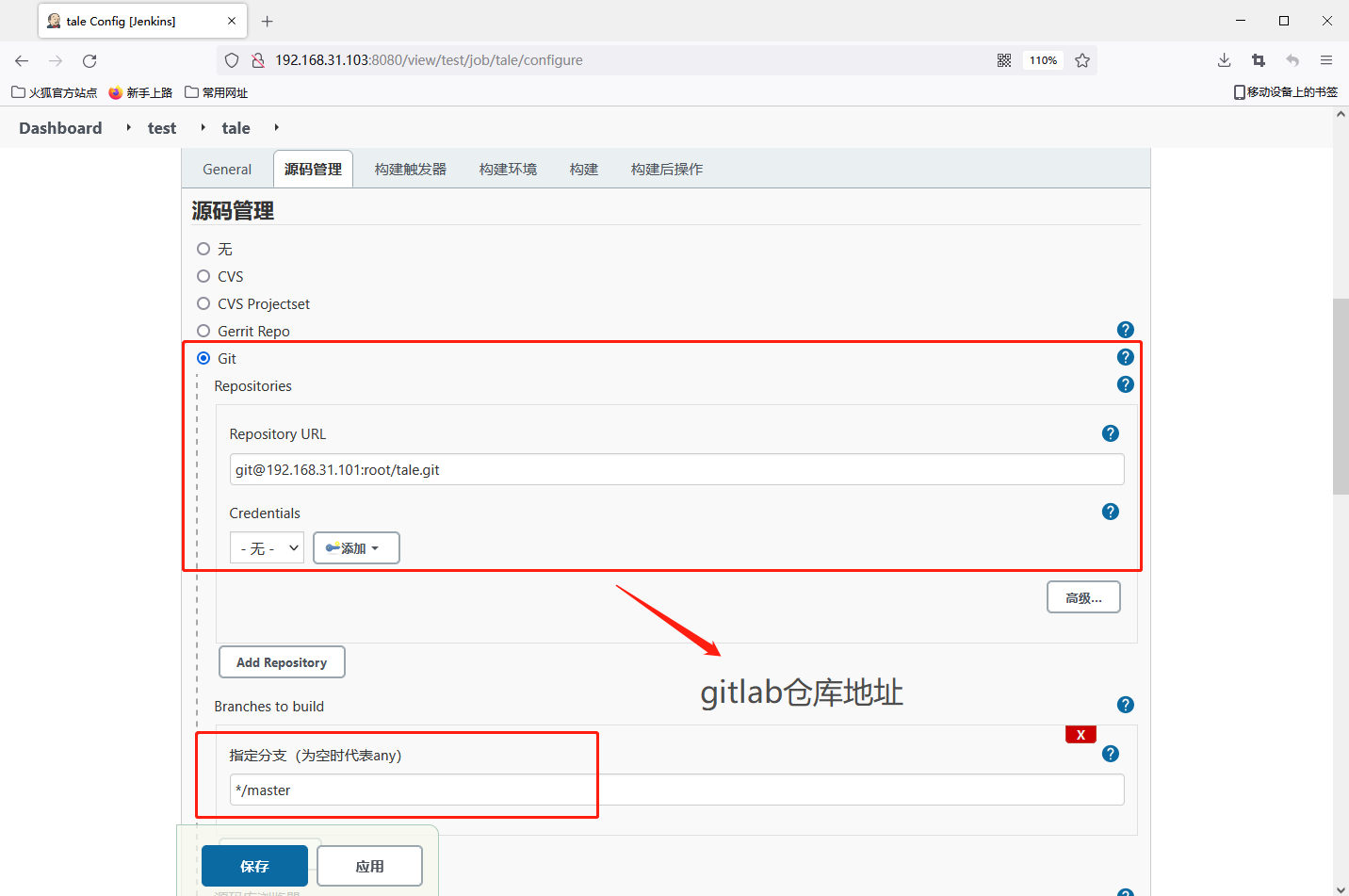Bookmark page with star icon

tap(1082, 60)
